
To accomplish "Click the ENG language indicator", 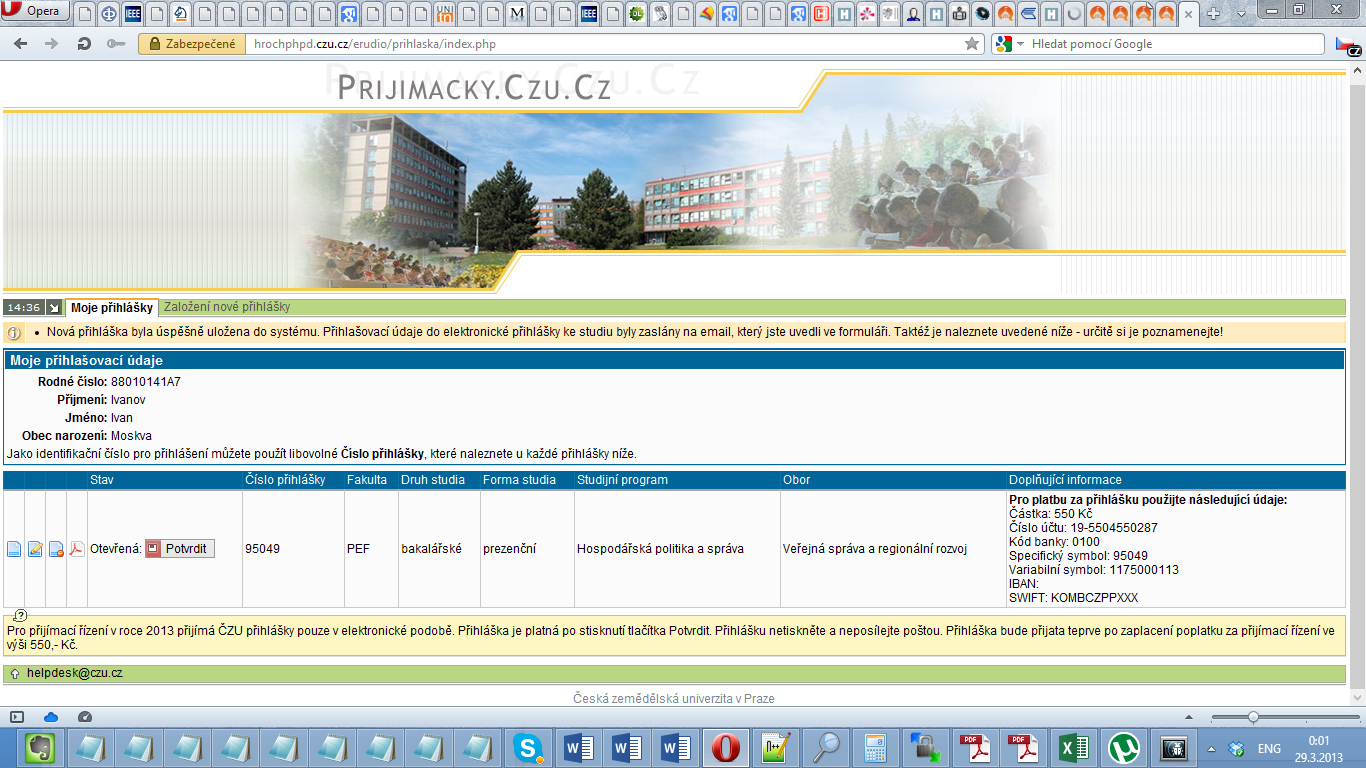I will [1269, 748].
